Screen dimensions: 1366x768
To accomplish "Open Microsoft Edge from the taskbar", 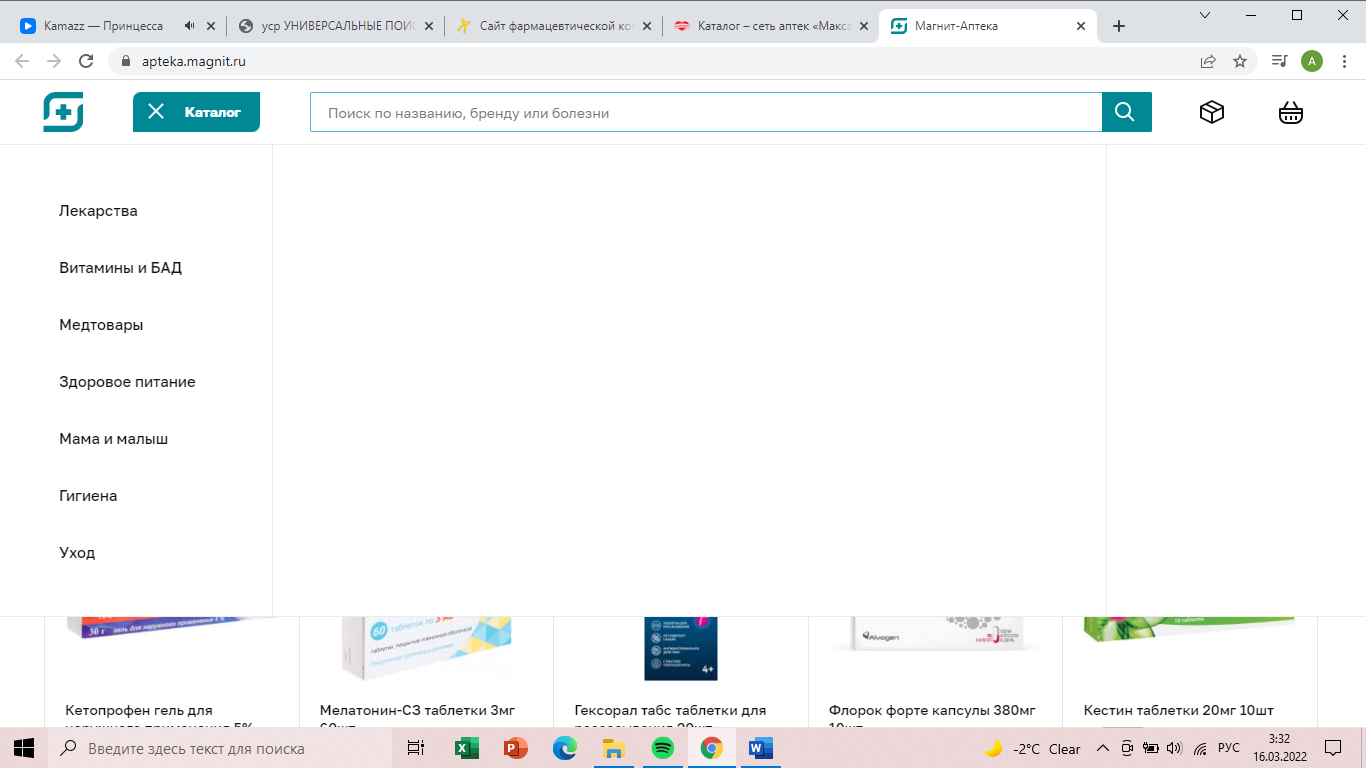I will click(564, 748).
